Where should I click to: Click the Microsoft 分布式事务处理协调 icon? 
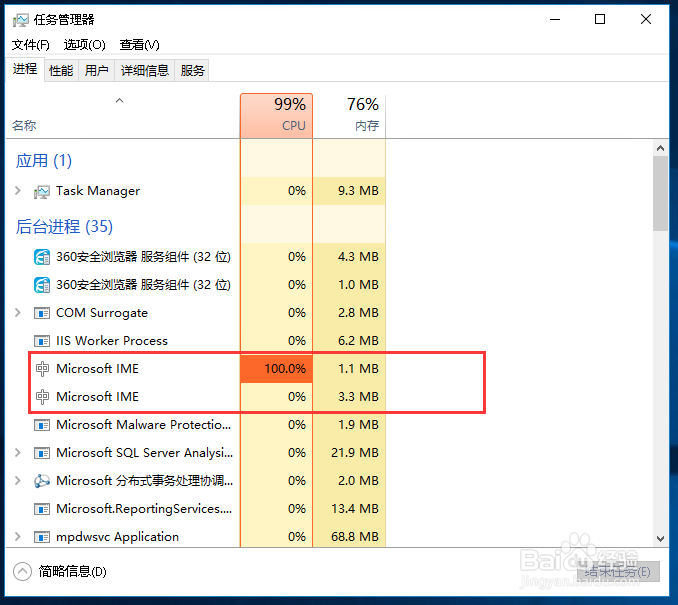coord(42,481)
